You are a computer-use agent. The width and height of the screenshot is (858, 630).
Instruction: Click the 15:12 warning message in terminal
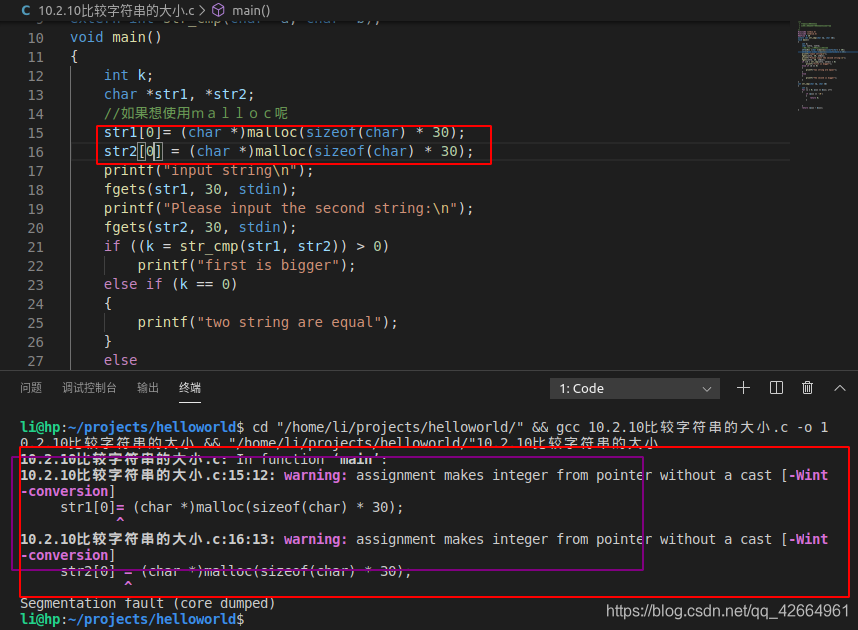coord(424,483)
